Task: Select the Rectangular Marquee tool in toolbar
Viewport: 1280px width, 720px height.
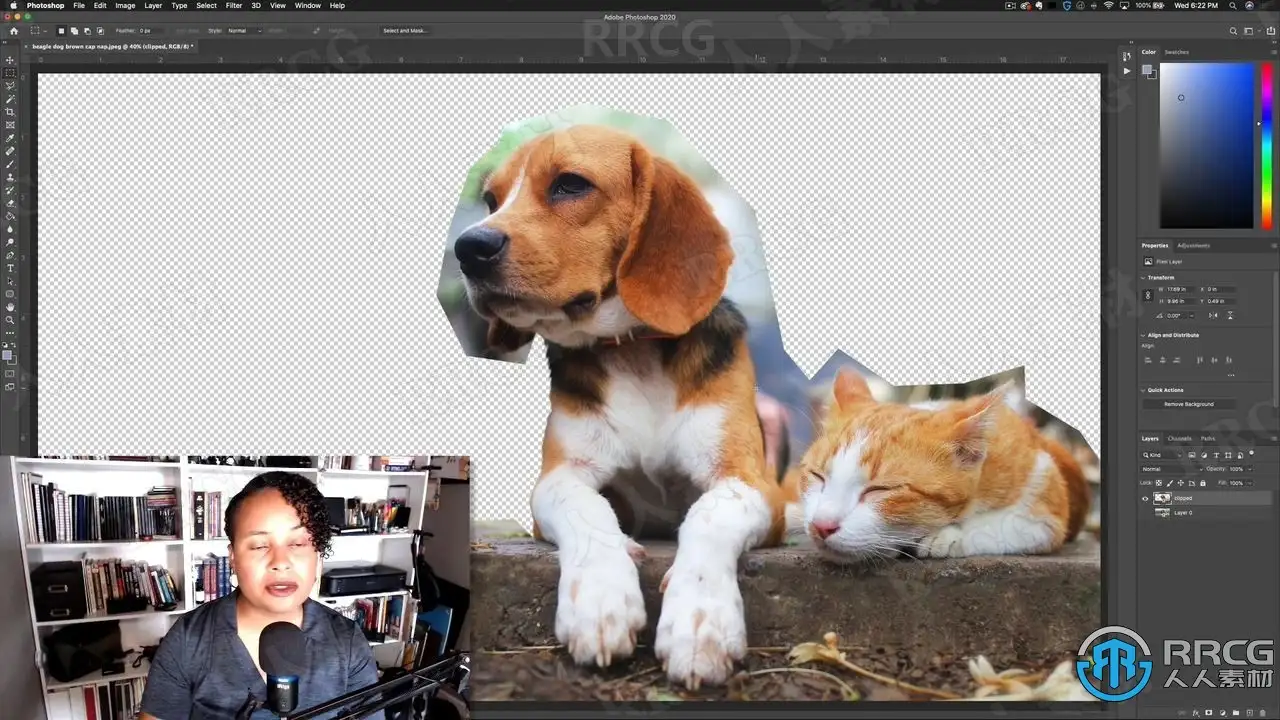Action: pos(10,73)
